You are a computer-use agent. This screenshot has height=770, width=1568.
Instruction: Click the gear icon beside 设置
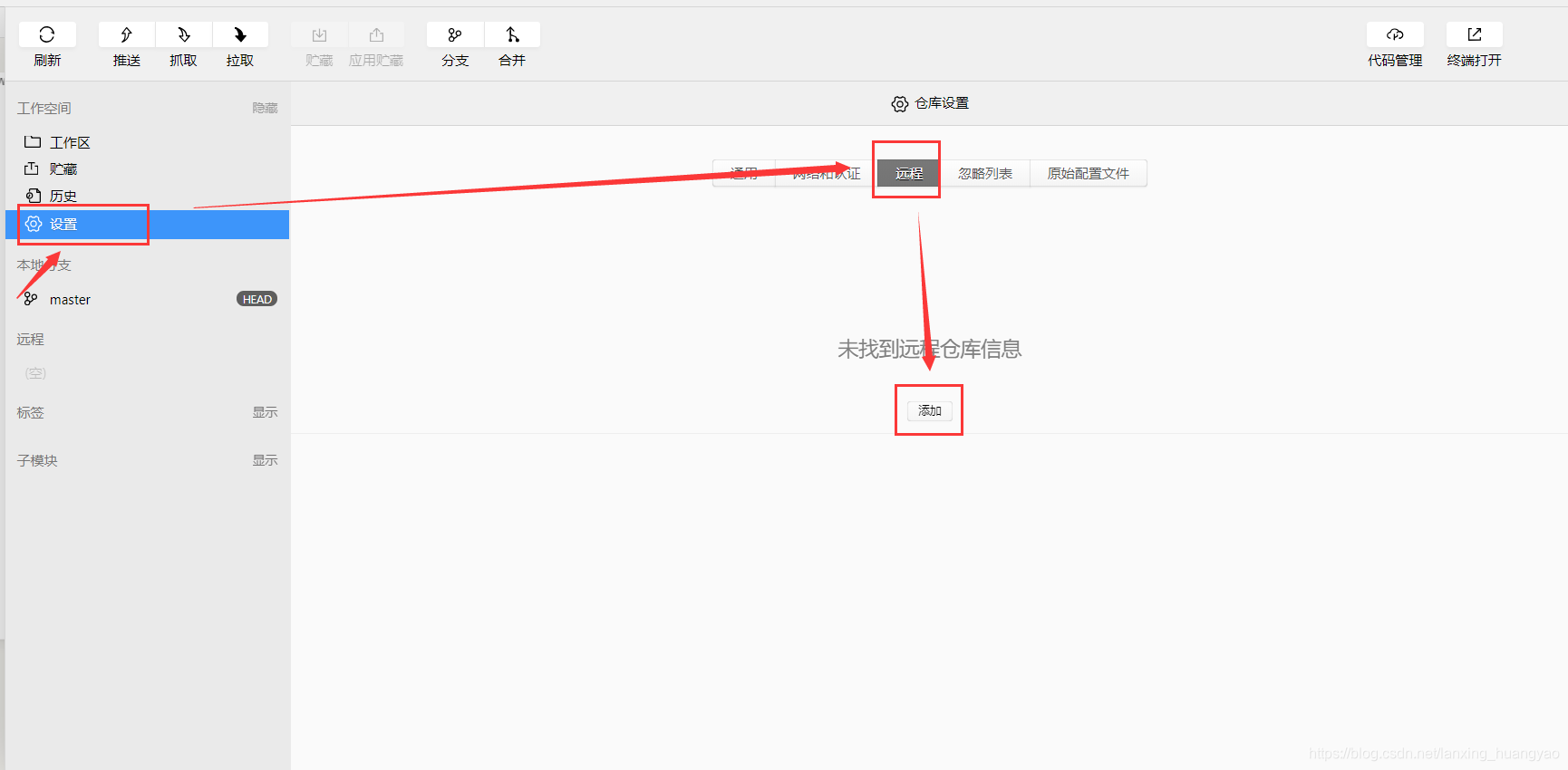34,224
